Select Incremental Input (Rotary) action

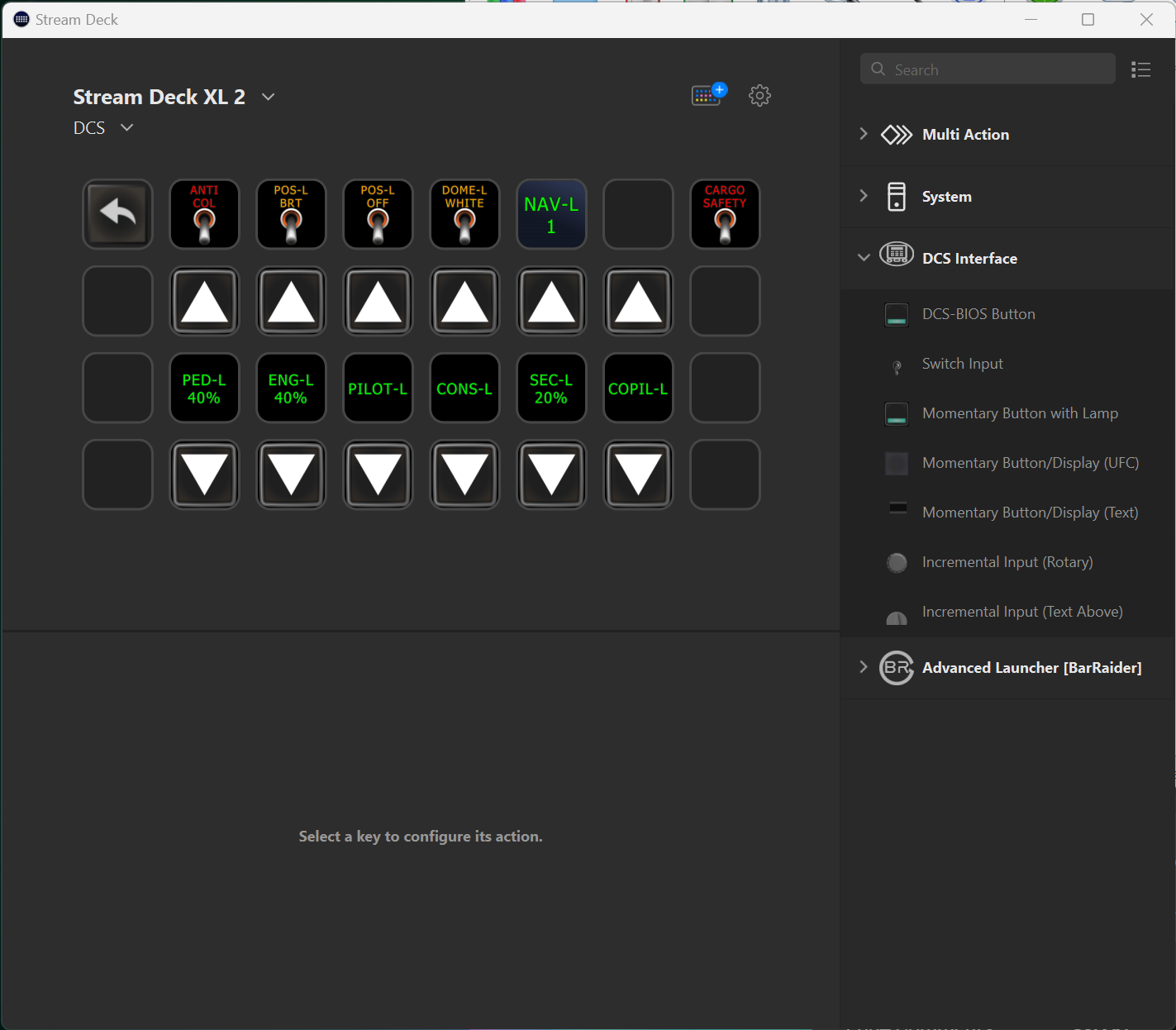(1007, 562)
